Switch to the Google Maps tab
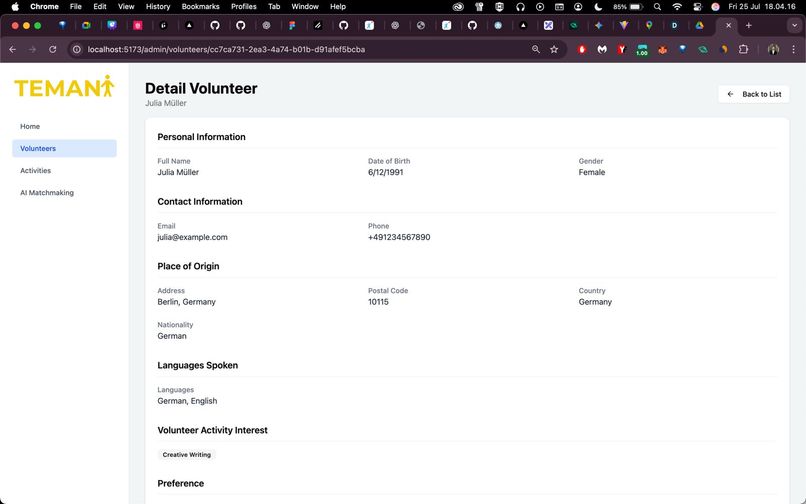 649,25
